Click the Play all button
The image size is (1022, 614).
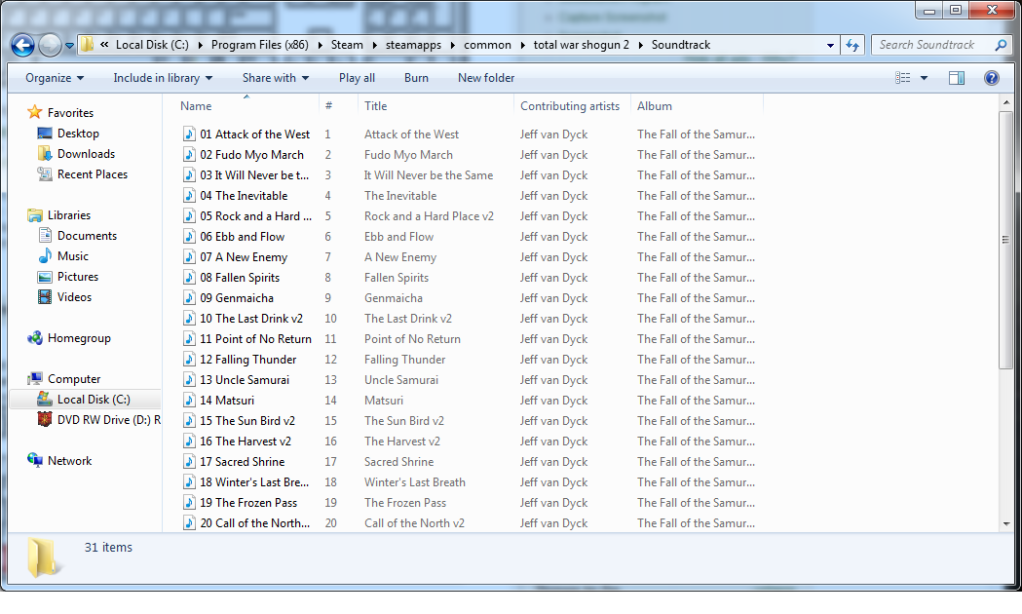(x=357, y=78)
